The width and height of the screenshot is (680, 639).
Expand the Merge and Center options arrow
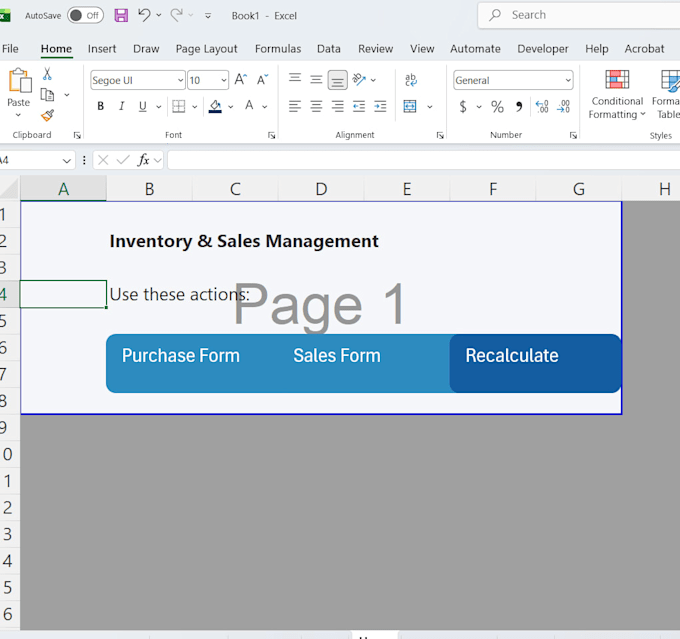point(430,106)
